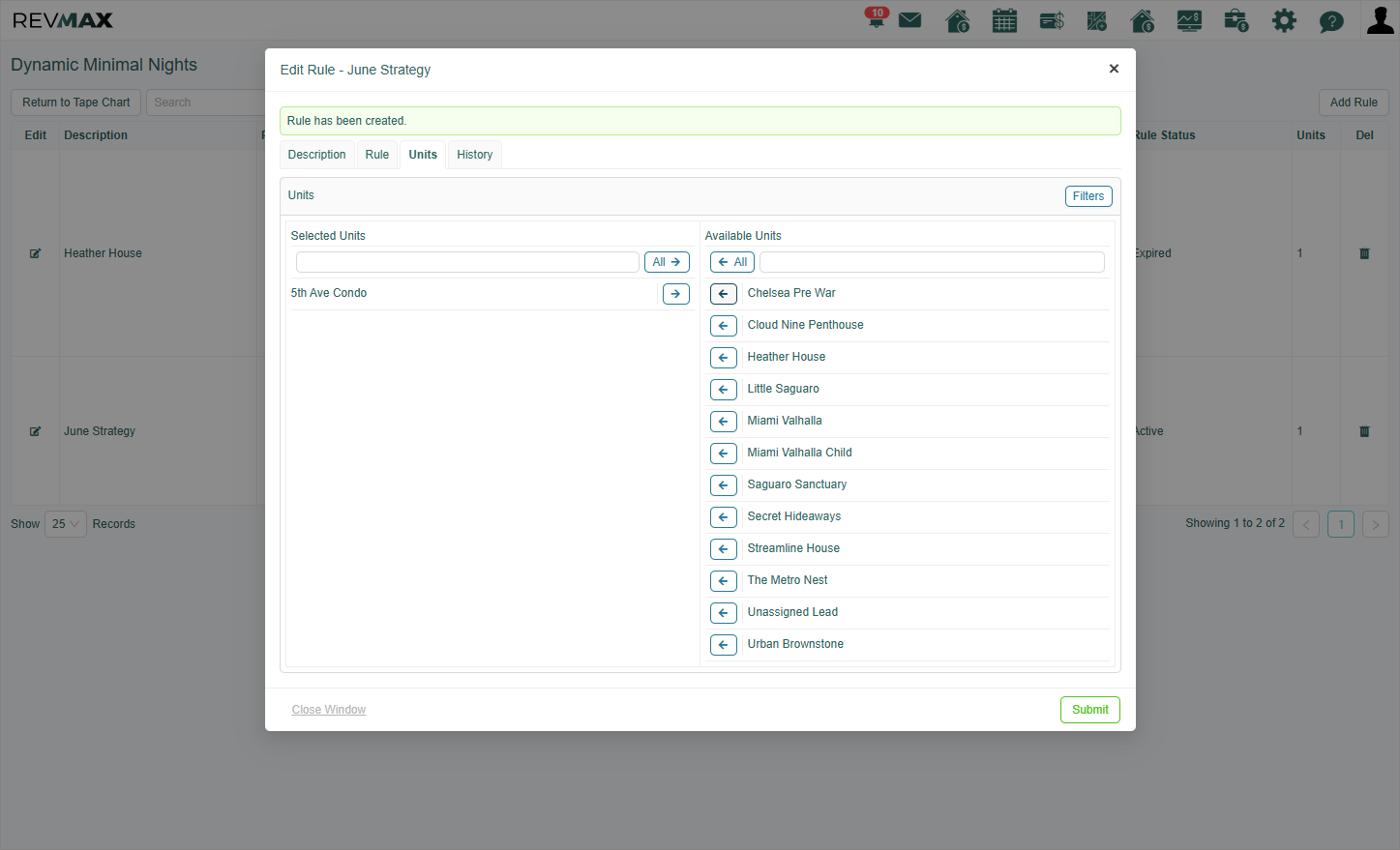Move Urban Brownstone to selected units
This screenshot has height=850, width=1400.
(x=724, y=645)
